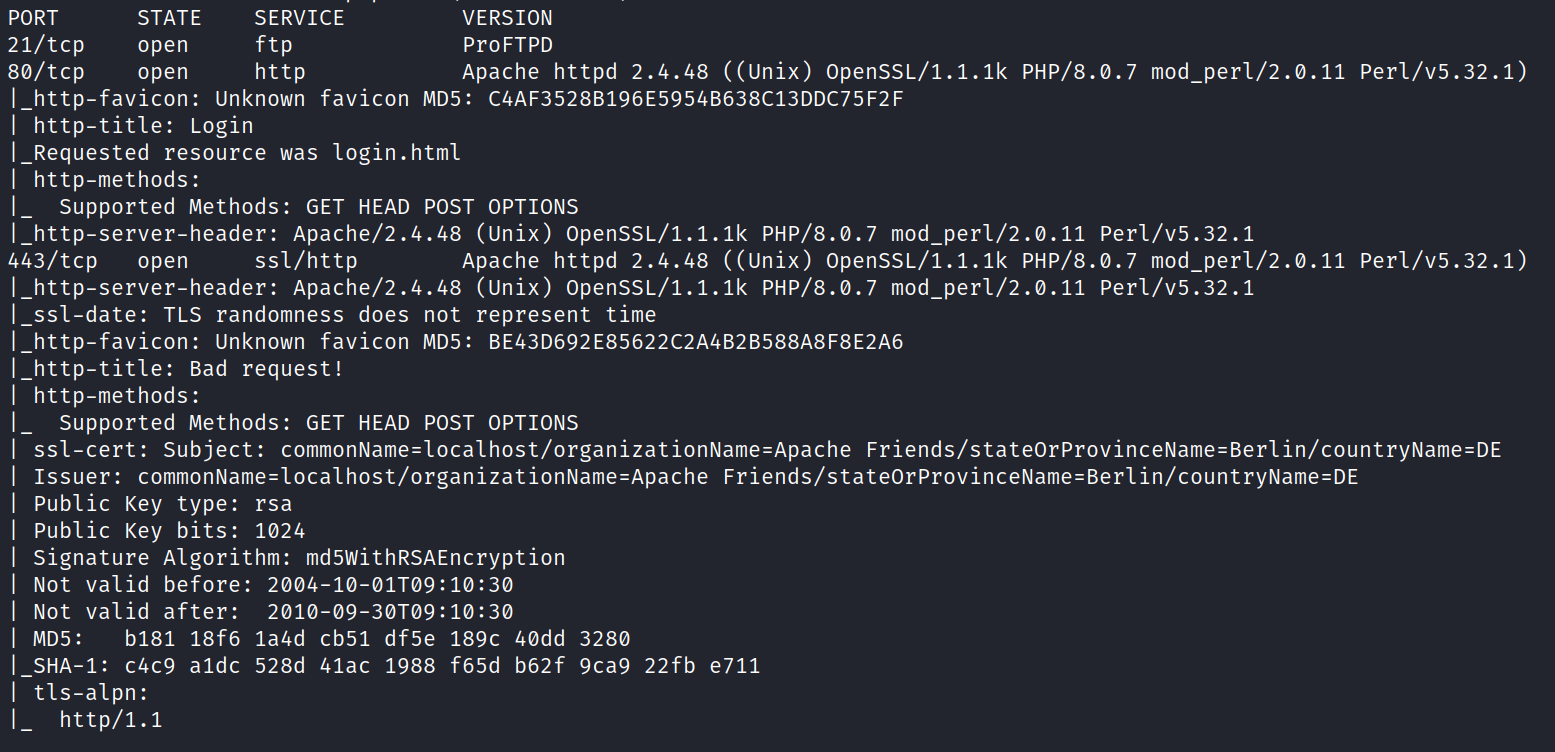Image resolution: width=1555 pixels, height=752 pixels.
Task: Click the STATE column header
Action: click(x=169, y=18)
